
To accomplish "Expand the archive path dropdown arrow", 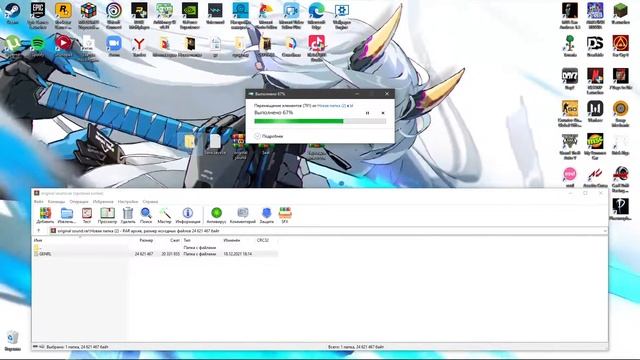I will 604,231.
